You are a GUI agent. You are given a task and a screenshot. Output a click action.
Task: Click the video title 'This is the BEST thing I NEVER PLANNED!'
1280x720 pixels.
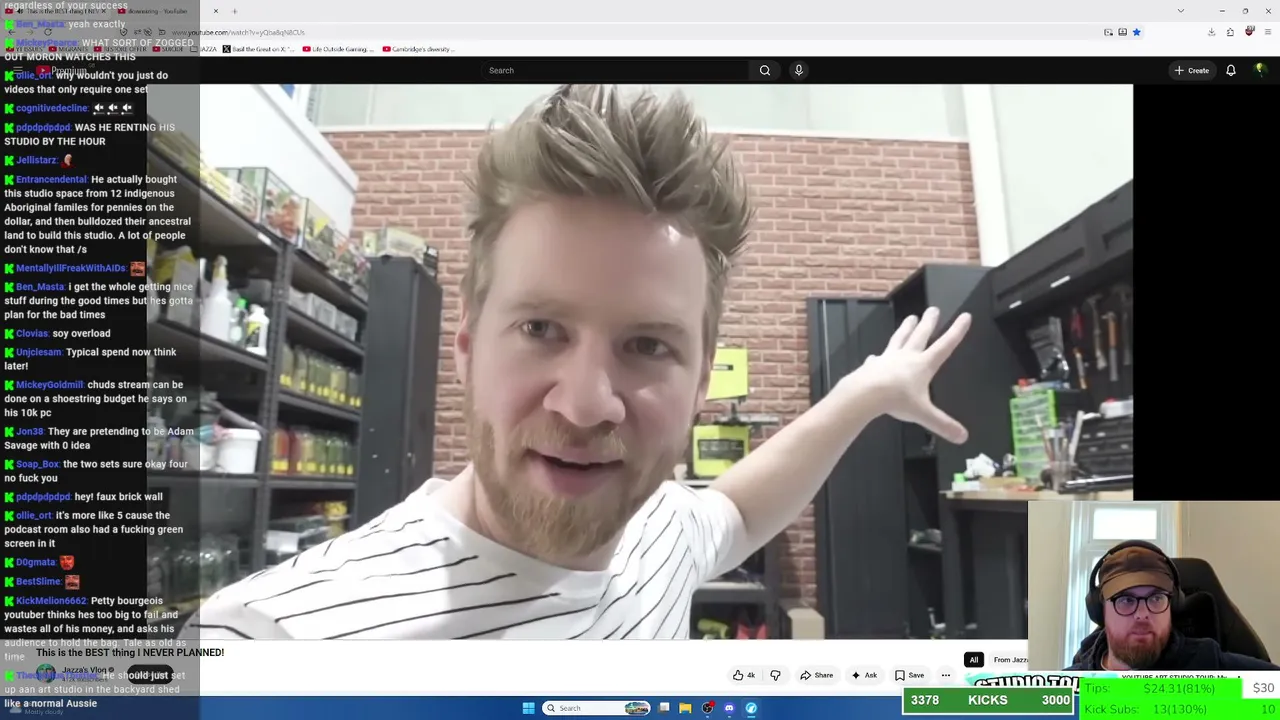coord(130,653)
